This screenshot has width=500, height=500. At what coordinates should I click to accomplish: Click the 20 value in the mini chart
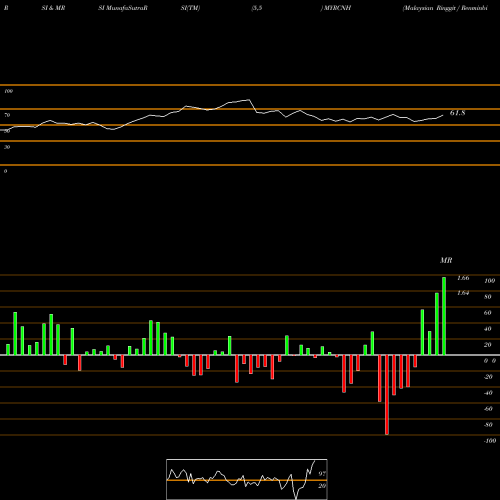(x=322, y=486)
